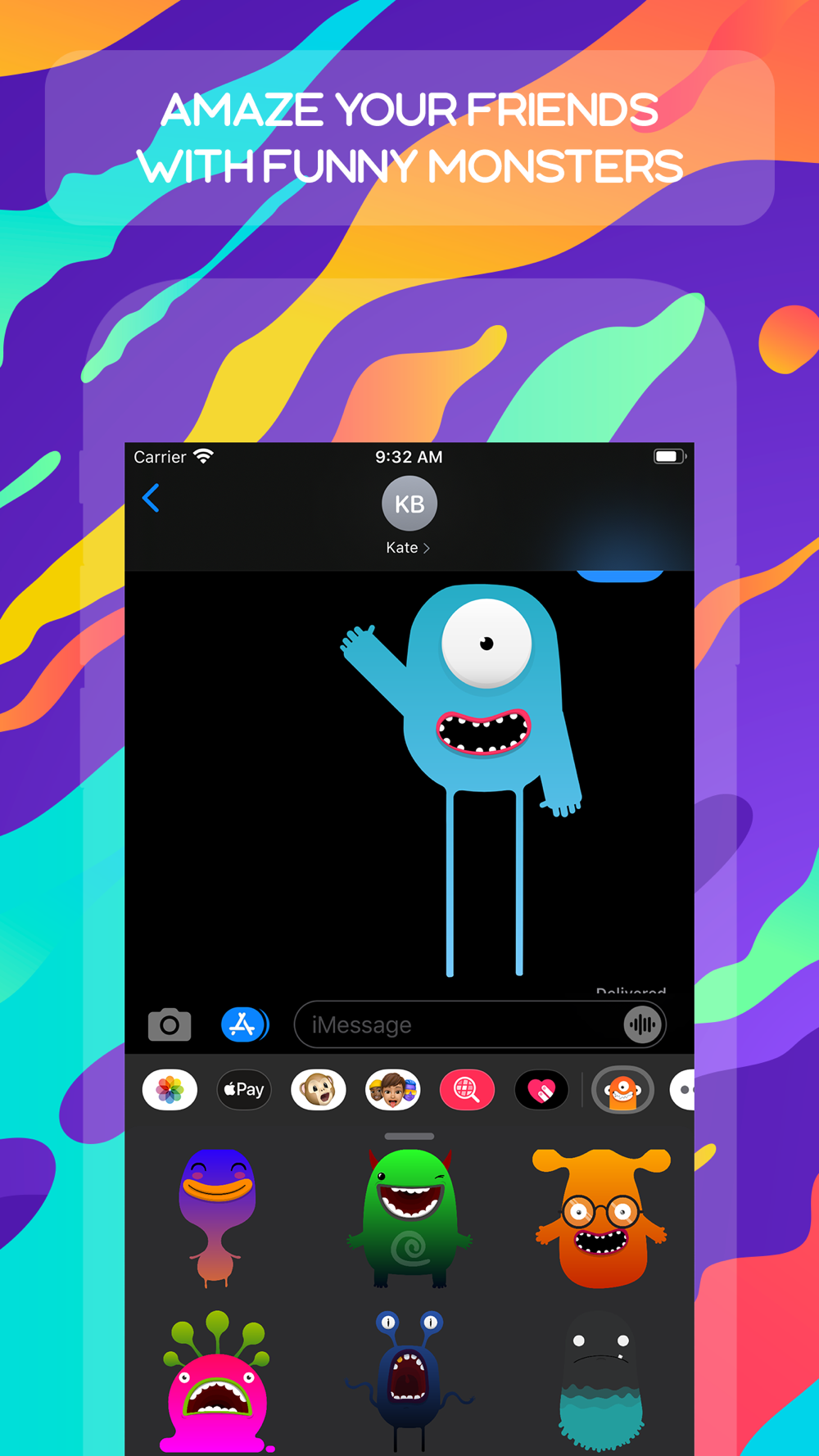Send the grey frowning monster sticker
The image size is (819, 1456).
(602, 1381)
